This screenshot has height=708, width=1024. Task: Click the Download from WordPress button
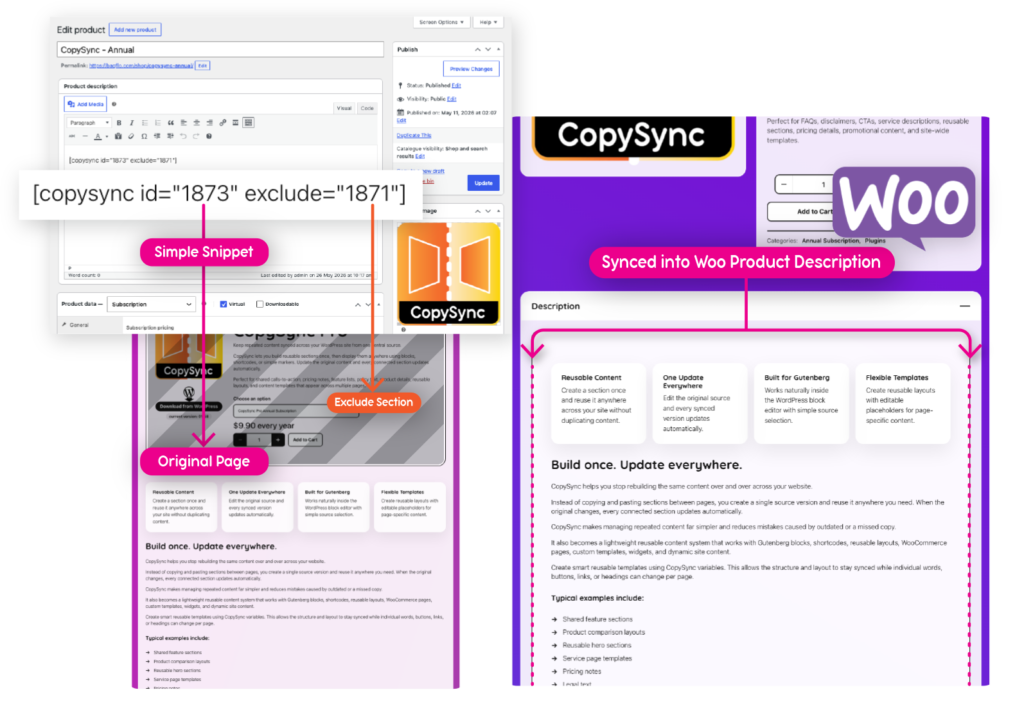click(189, 406)
